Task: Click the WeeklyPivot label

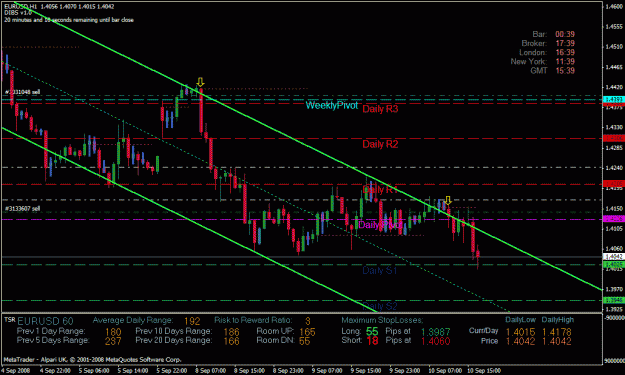Action: [332, 106]
